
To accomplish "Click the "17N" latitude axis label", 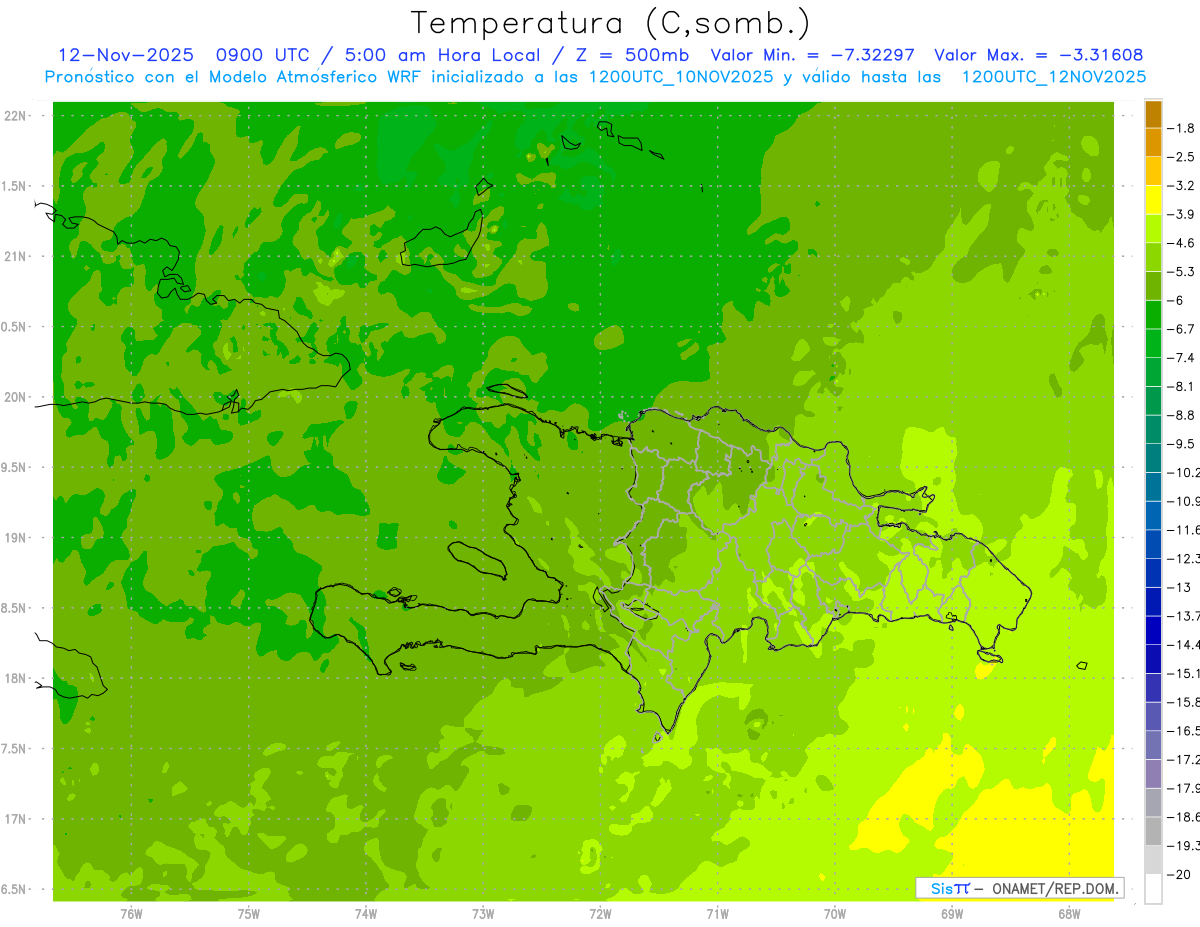I will coord(15,820).
